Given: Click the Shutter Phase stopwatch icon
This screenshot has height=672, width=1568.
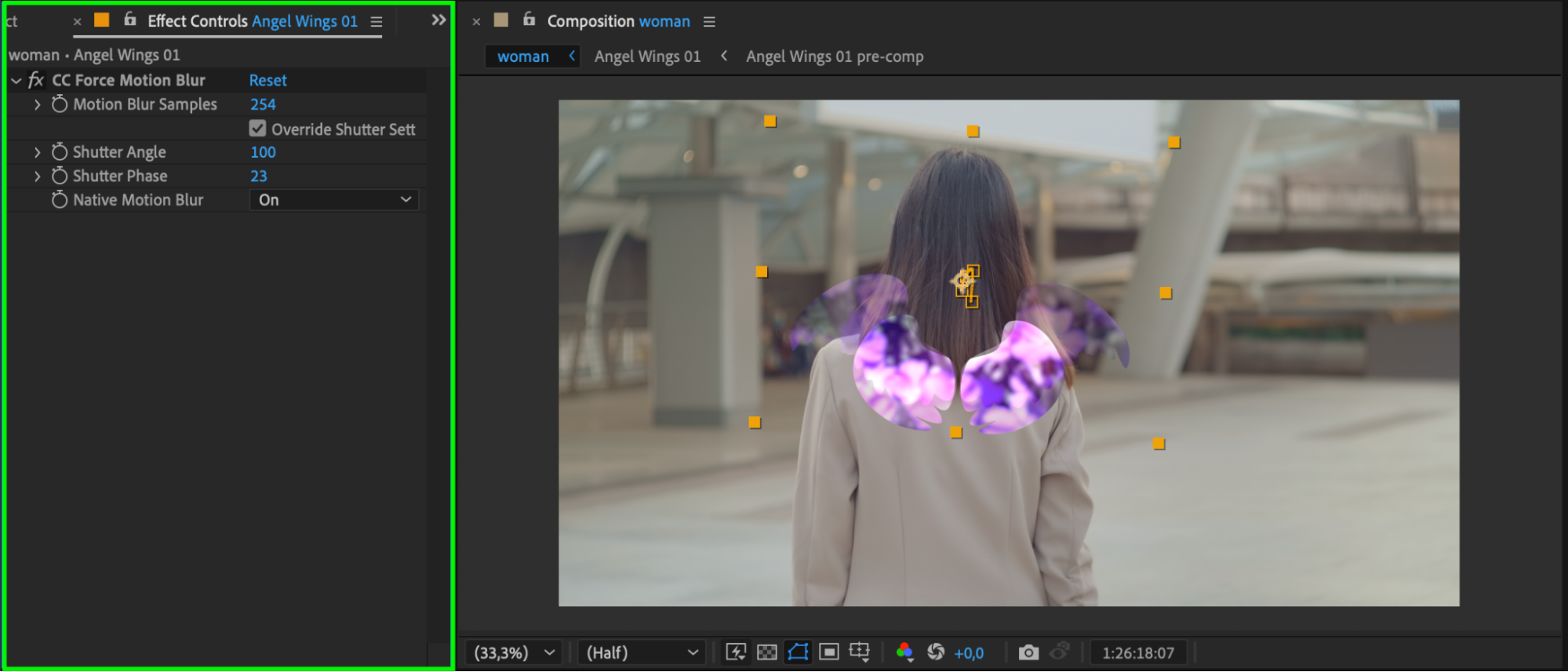Looking at the screenshot, I should pos(60,176).
